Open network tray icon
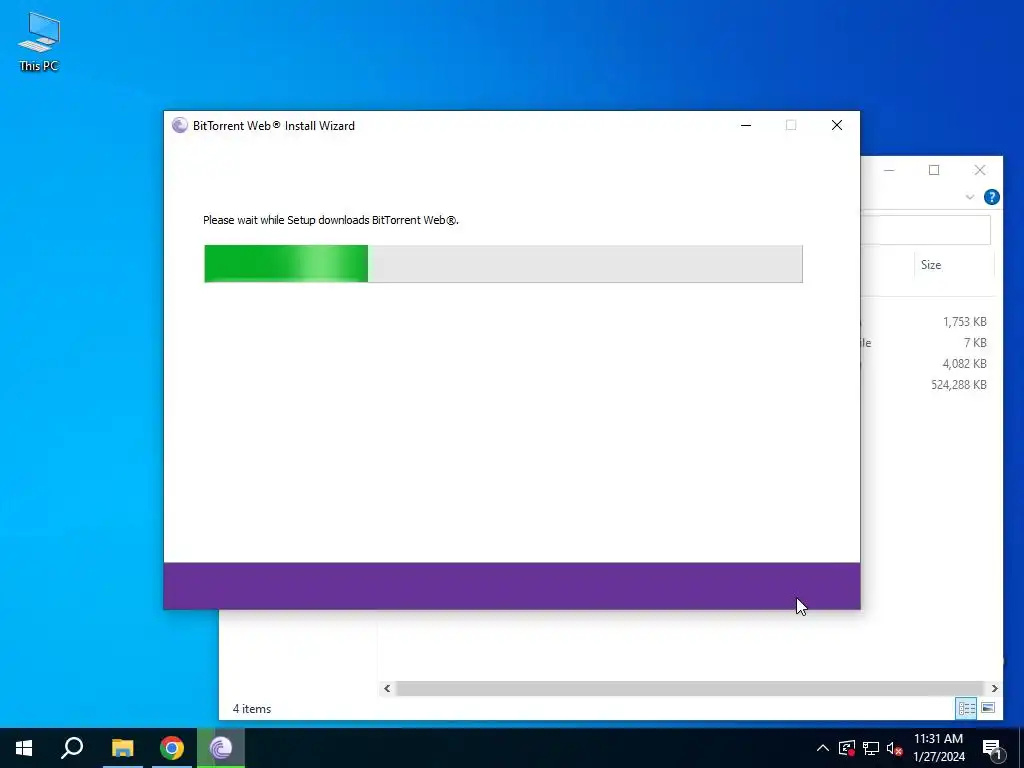The height and width of the screenshot is (768, 1024). coord(871,748)
